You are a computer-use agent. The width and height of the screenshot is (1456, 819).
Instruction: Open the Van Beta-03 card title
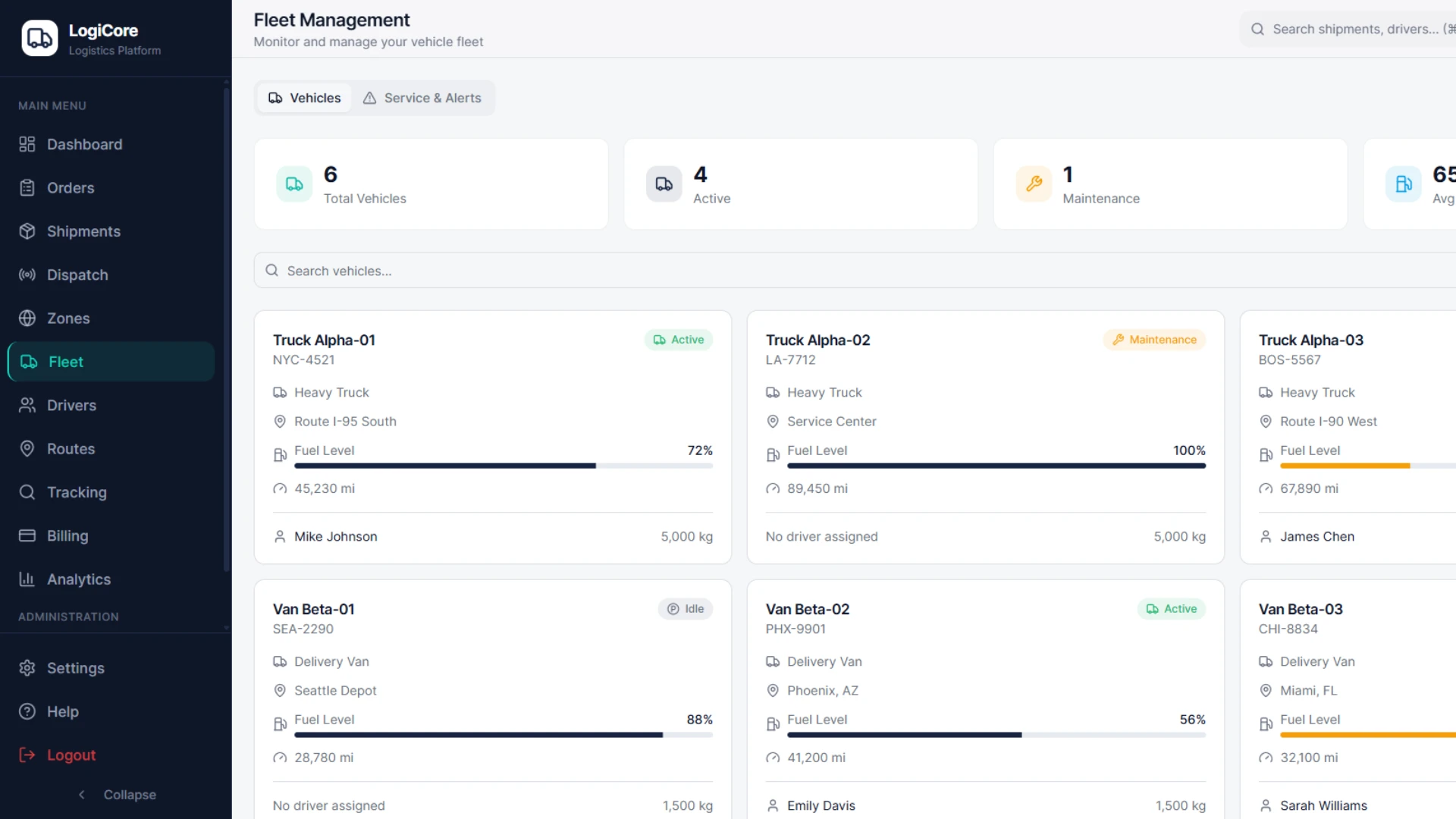(x=1301, y=610)
